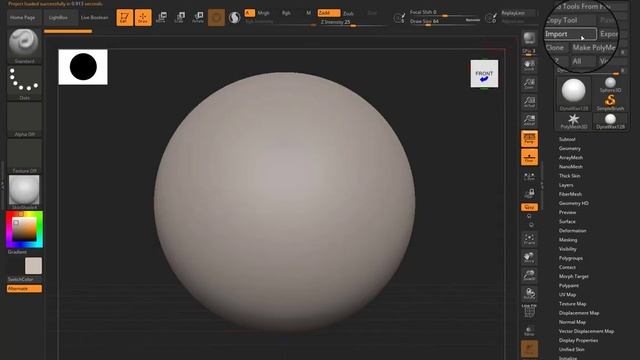Click the AAHalf icon
Image resolution: width=640 pixels, height=360 pixels.
[x=529, y=120]
